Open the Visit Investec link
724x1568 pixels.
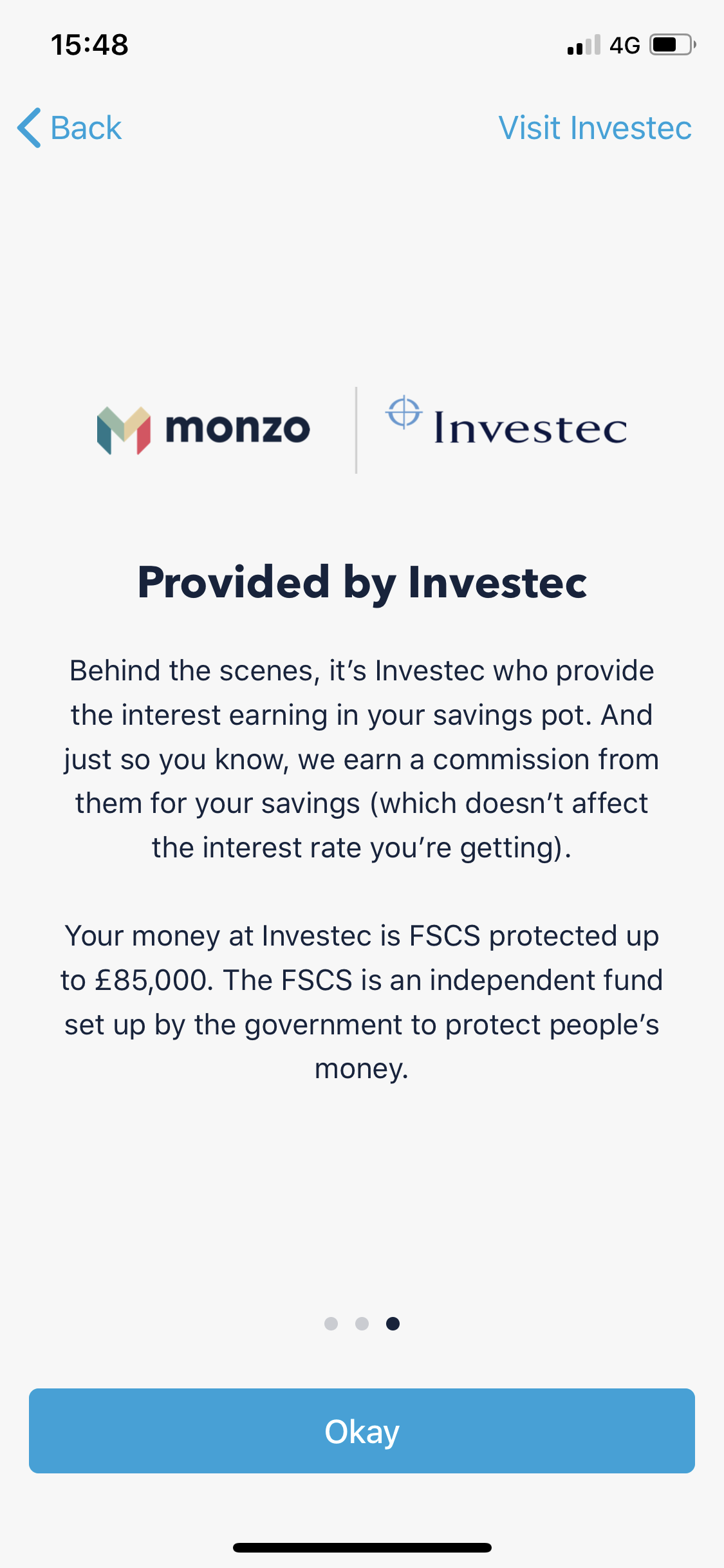click(595, 127)
